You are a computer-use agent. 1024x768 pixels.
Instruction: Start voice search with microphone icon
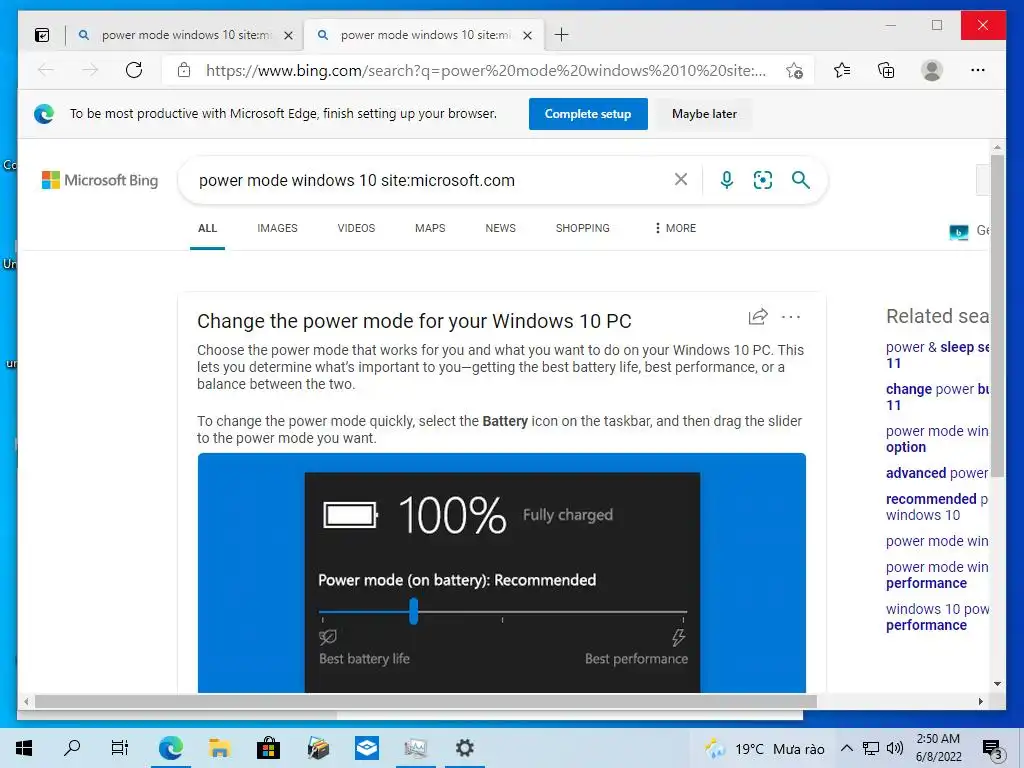[726, 180]
